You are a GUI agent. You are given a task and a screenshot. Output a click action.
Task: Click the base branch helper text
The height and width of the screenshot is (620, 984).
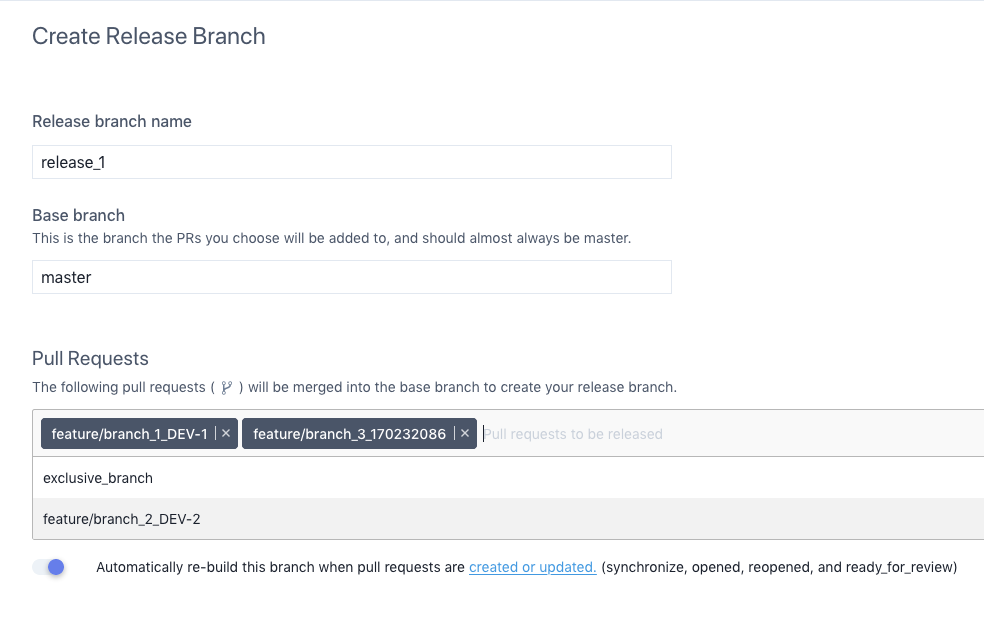pos(331,239)
